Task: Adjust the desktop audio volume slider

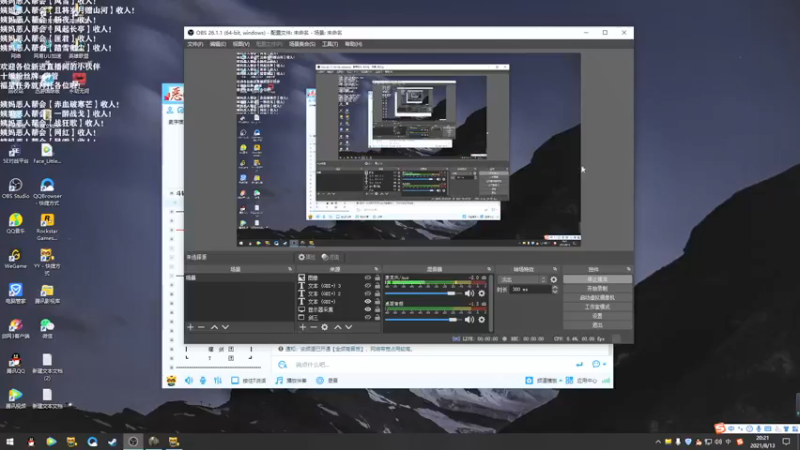Action: [x=423, y=320]
